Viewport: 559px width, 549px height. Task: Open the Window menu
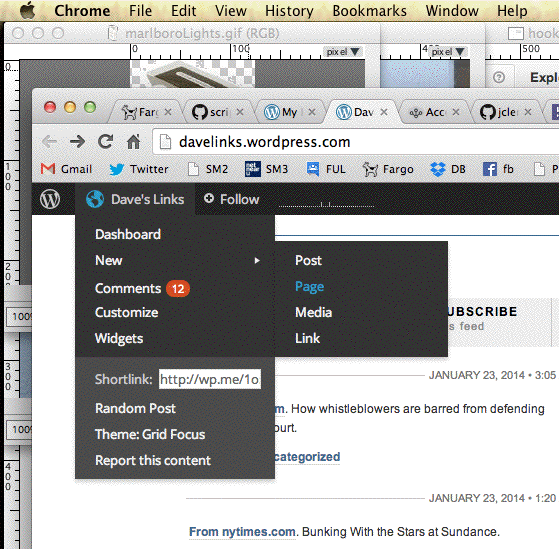452,11
